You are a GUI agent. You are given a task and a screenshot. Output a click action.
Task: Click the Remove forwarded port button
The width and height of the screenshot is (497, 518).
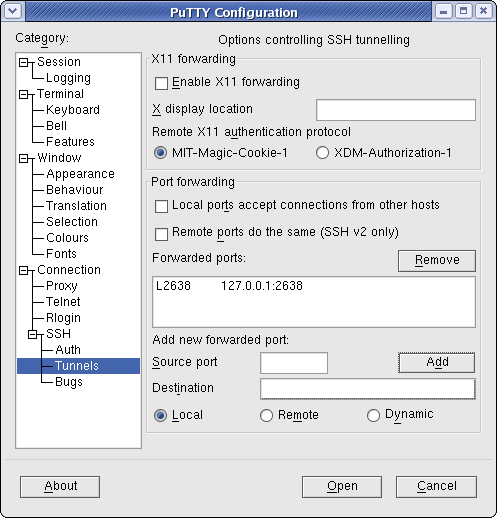[437, 261]
